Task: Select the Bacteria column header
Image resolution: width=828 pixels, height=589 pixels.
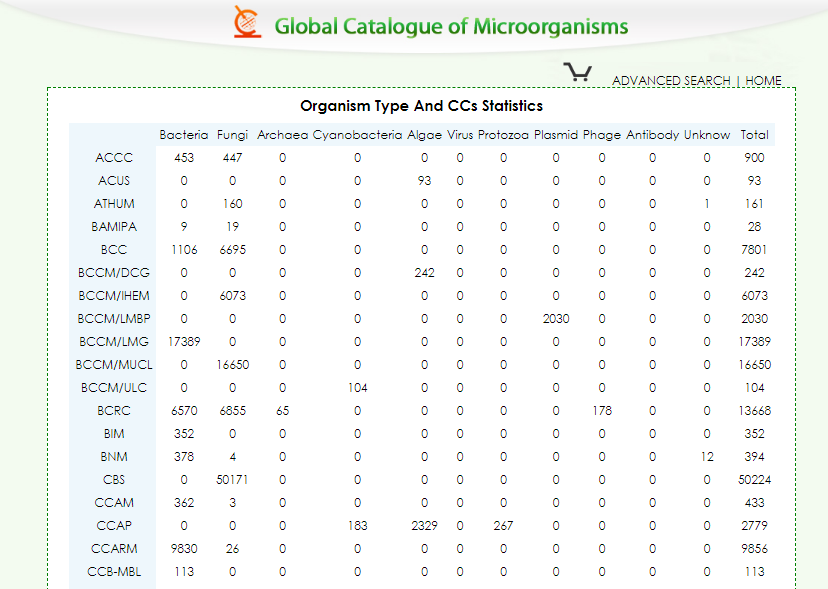Action: coord(184,135)
